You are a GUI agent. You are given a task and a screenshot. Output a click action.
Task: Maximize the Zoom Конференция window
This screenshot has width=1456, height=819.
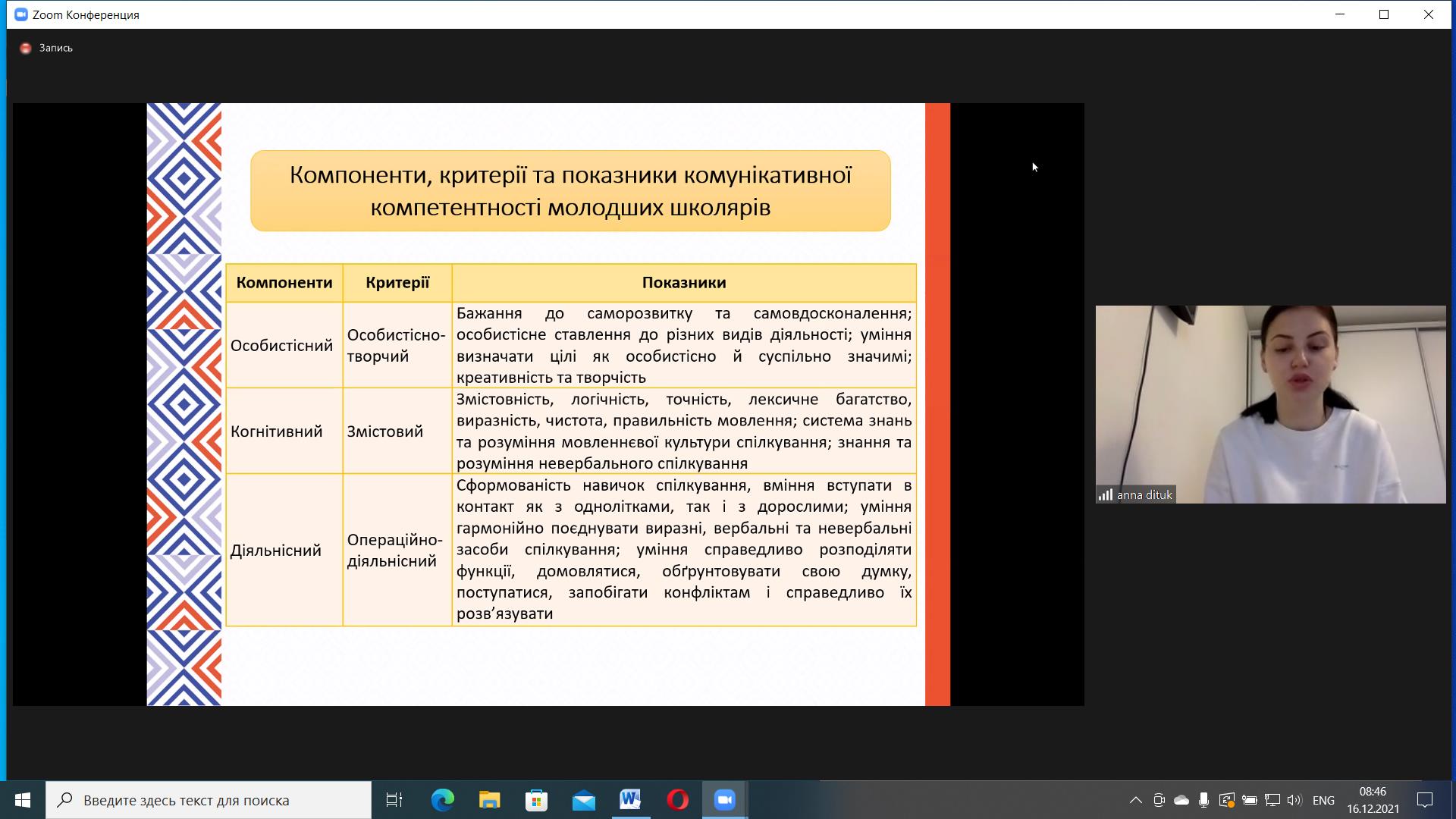click(x=1384, y=14)
